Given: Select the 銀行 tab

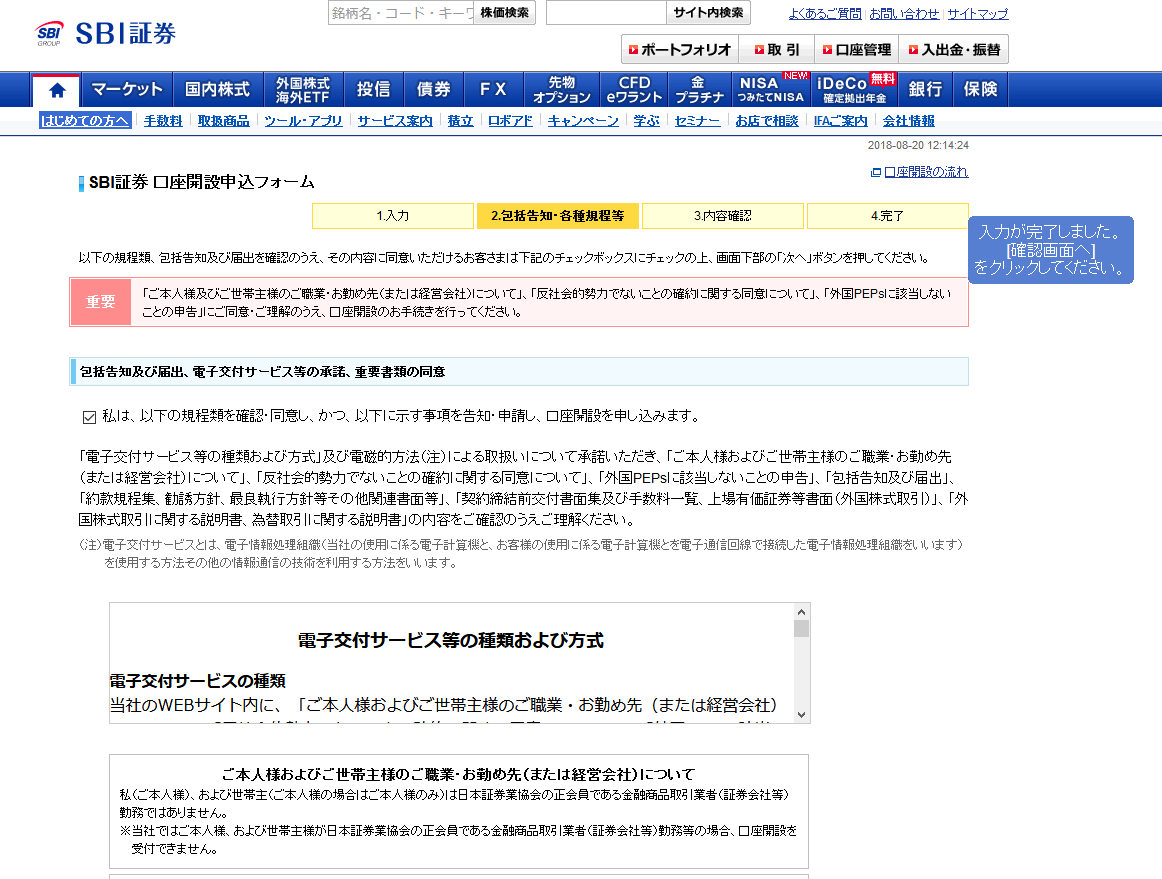Looking at the screenshot, I should tap(925, 90).
